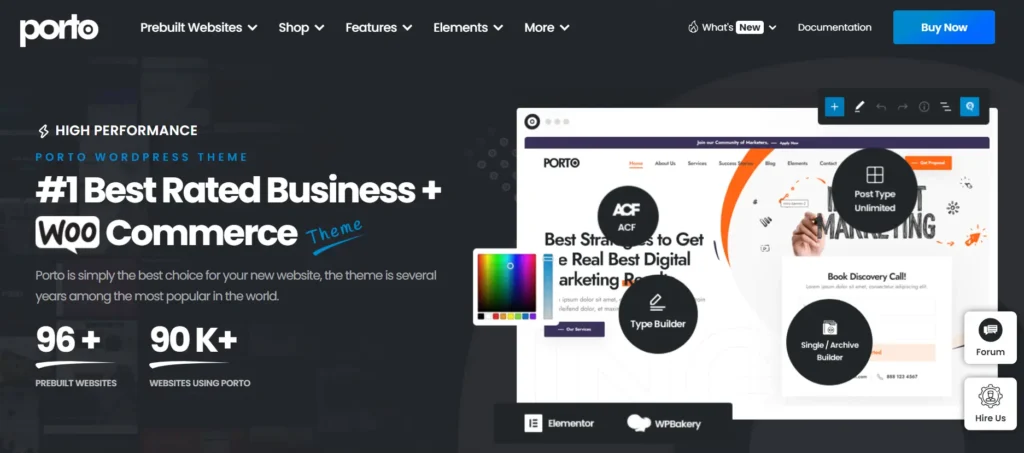Open the Documentation link
This screenshot has height=453, width=1024.
coord(834,27)
